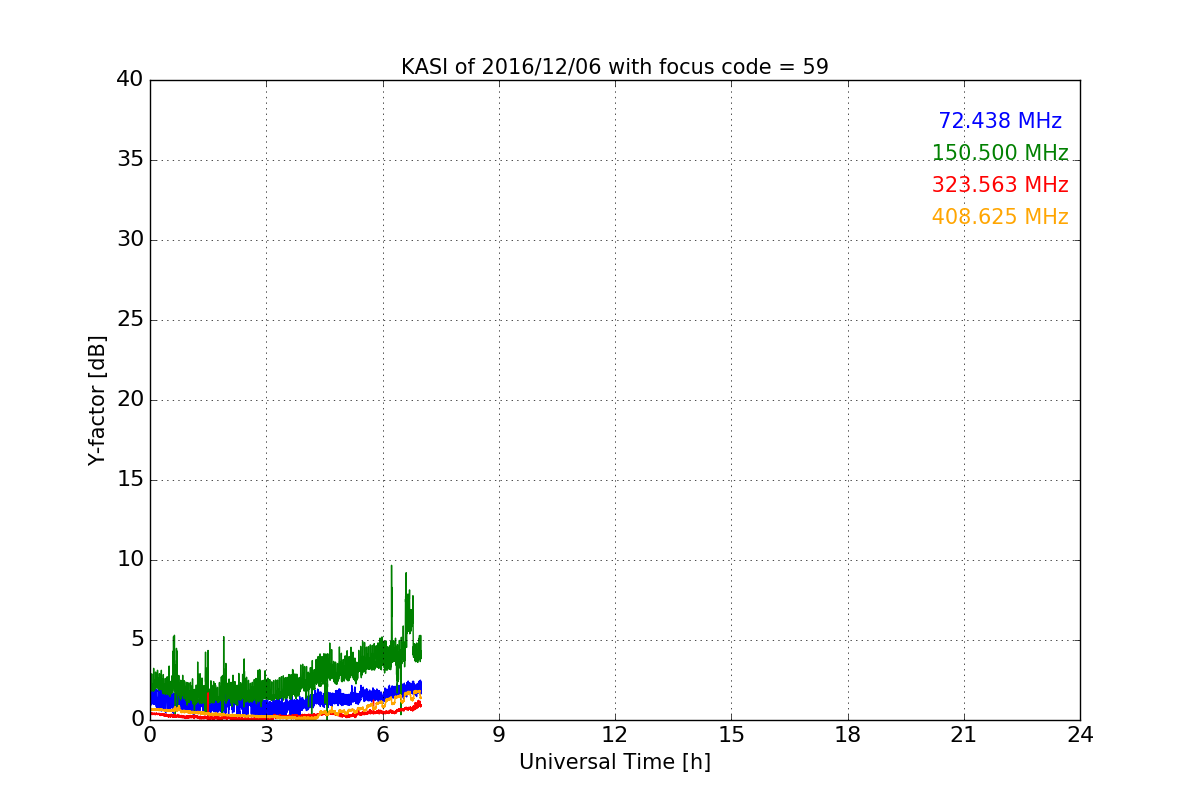Click the y-axis tick label '30'

130,240
